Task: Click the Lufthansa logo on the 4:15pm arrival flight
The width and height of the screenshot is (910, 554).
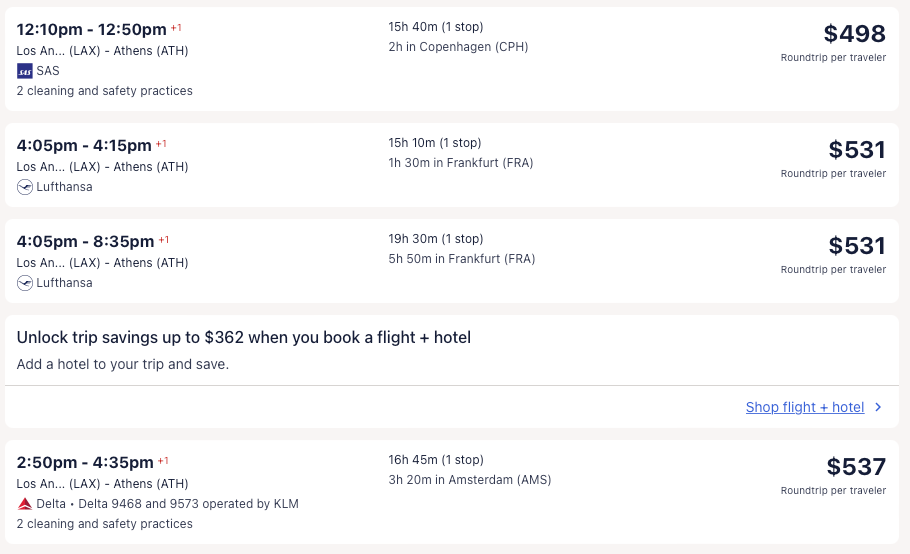Action: click(25, 187)
